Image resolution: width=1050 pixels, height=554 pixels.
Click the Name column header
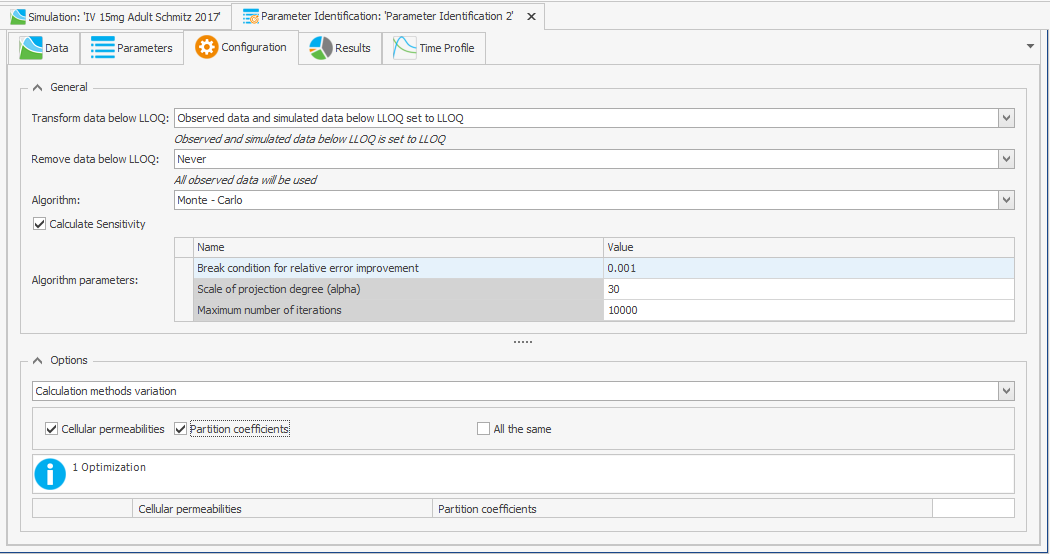(398, 247)
